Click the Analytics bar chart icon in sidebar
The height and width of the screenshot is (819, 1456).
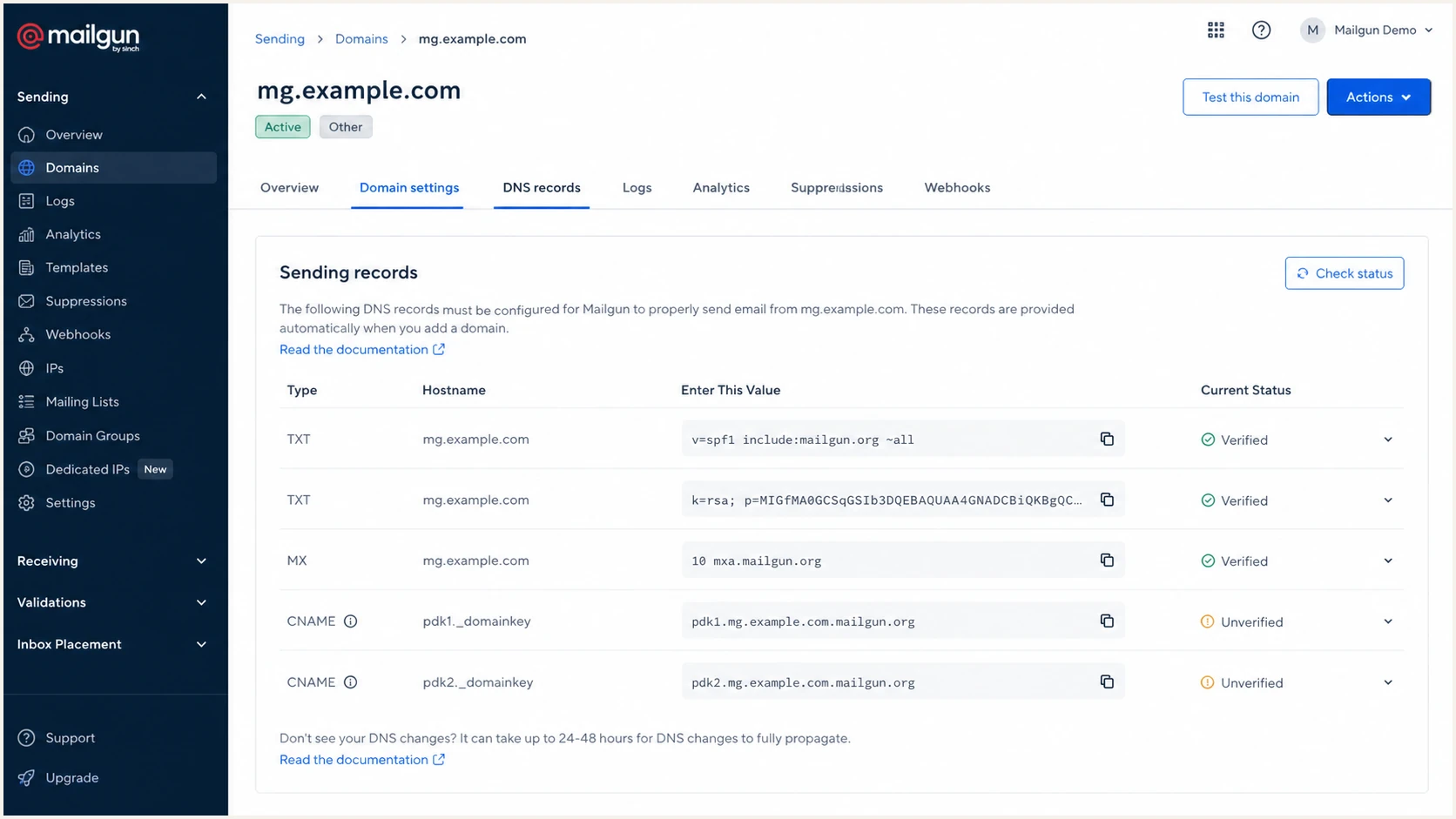(27, 234)
